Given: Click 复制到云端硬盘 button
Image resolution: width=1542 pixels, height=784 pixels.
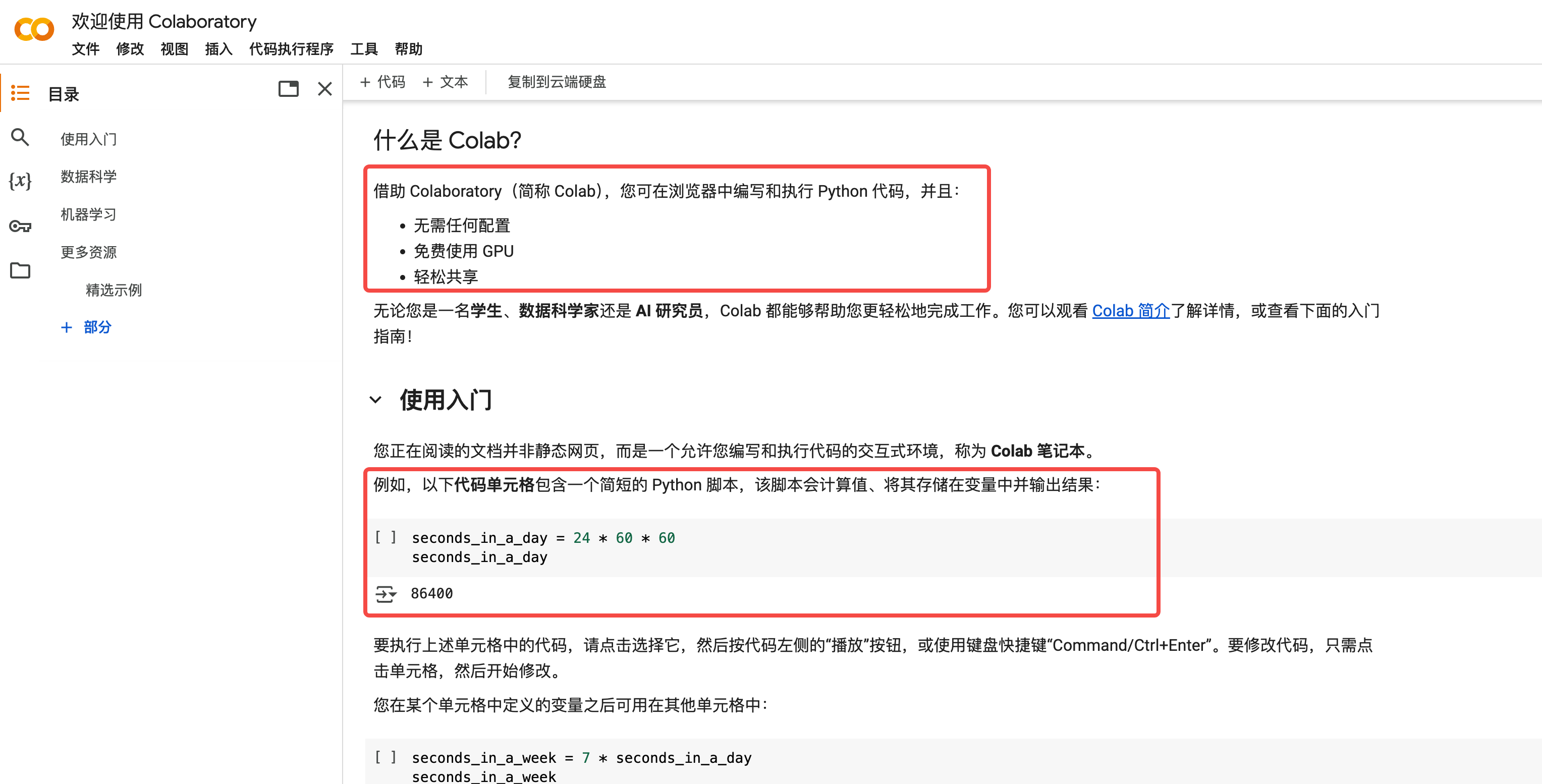Looking at the screenshot, I should pyautogui.click(x=556, y=82).
